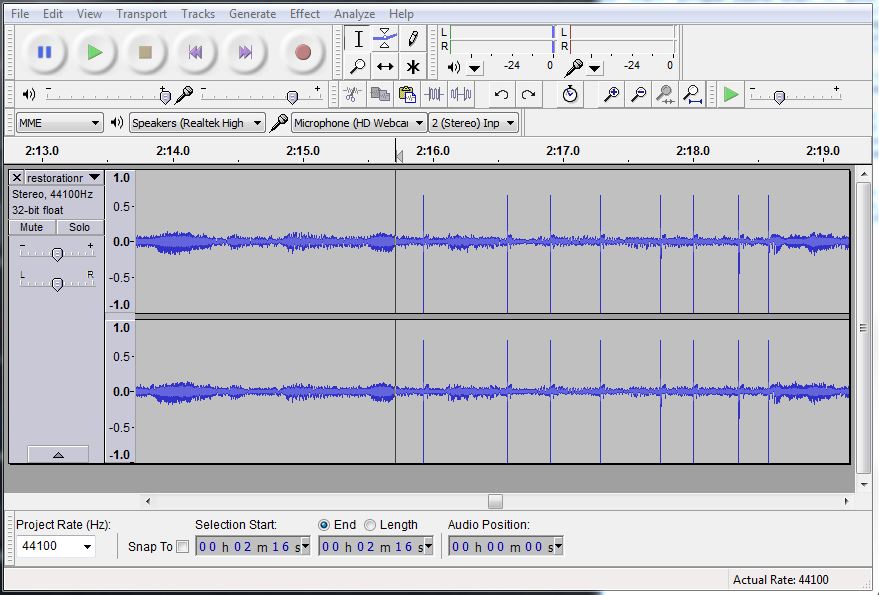The image size is (879, 595).
Task: Open the Analyze menu
Action: pos(354,14)
